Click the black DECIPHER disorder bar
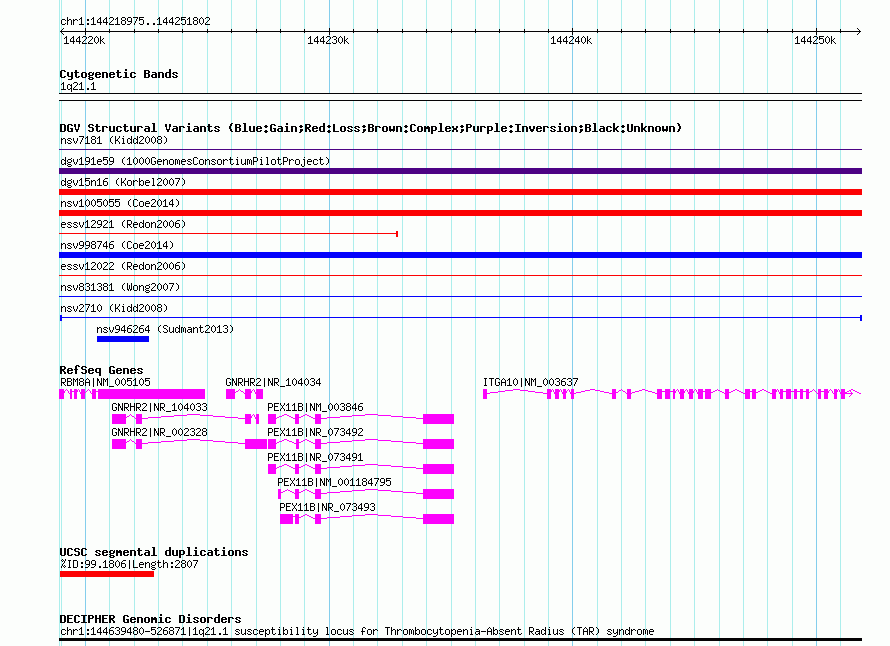 [x=460, y=640]
